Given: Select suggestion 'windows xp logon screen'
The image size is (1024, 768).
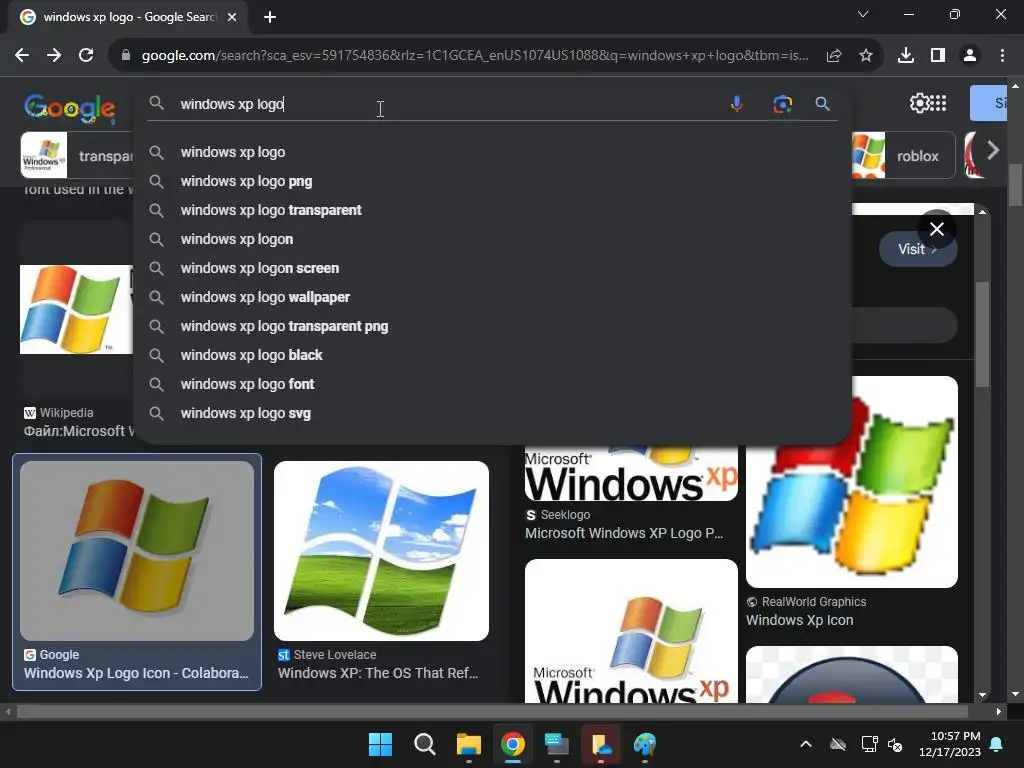Looking at the screenshot, I should click(493, 268).
